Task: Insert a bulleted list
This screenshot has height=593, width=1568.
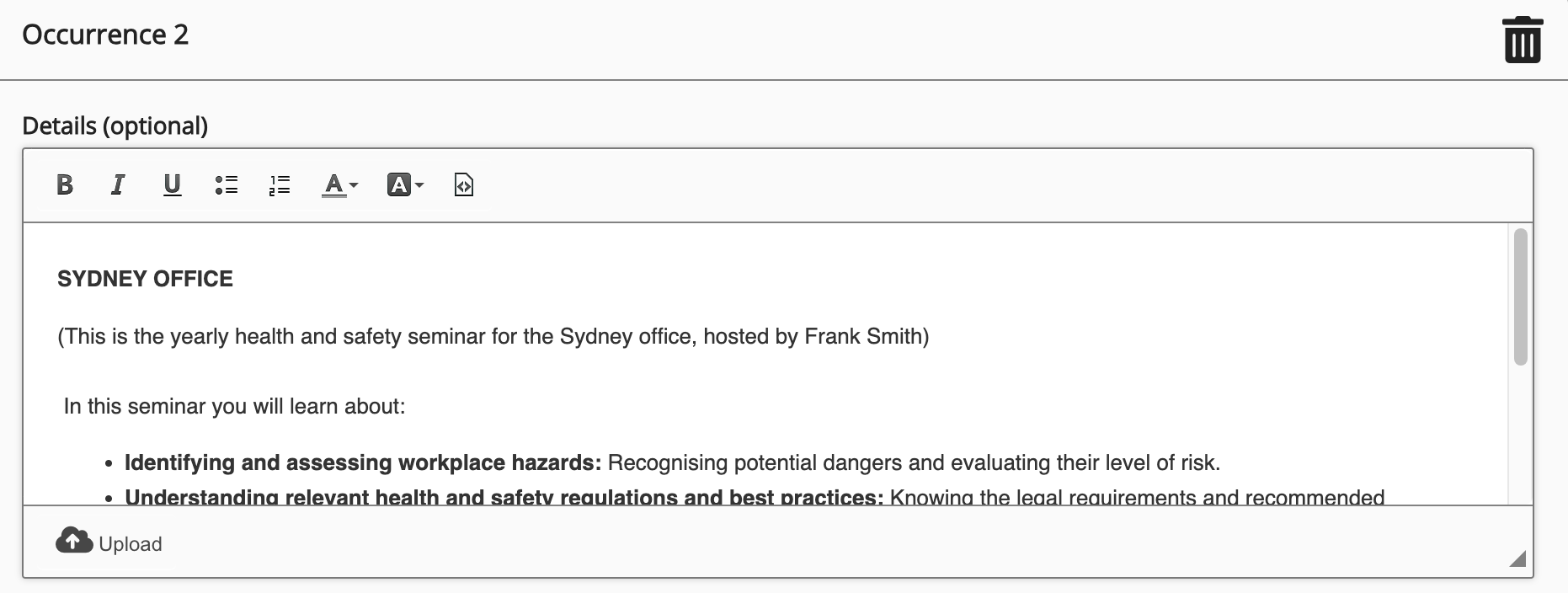Action: (x=226, y=184)
